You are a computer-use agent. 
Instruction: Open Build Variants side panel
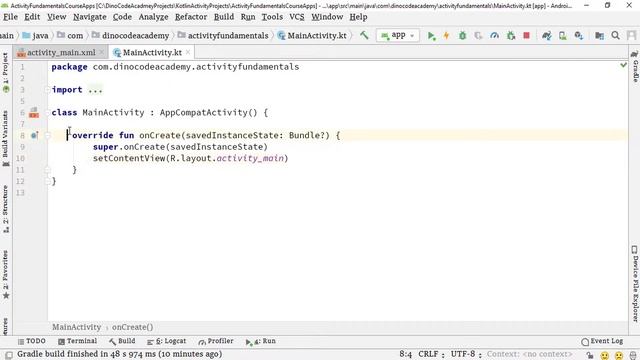point(6,138)
